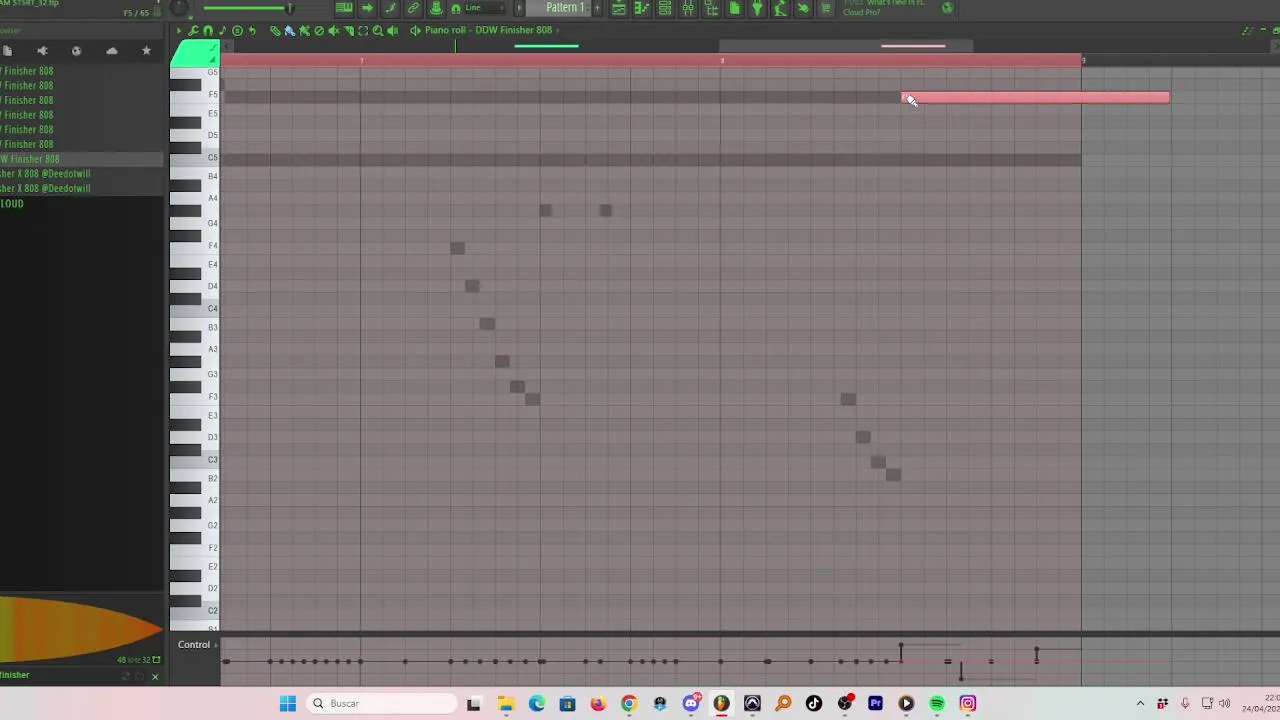Click the horizontal zoom scrollbar above grid

pyautogui.click(x=845, y=46)
